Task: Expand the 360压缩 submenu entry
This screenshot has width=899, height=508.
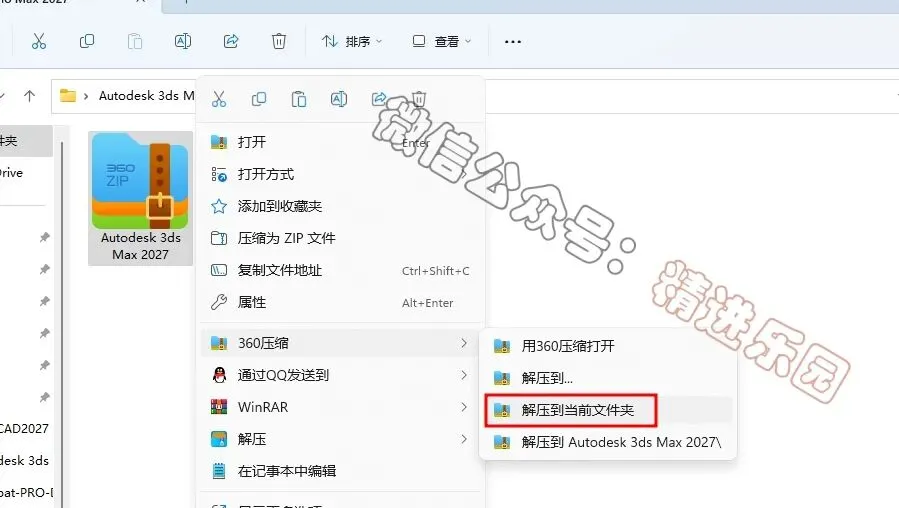Action: (341, 343)
